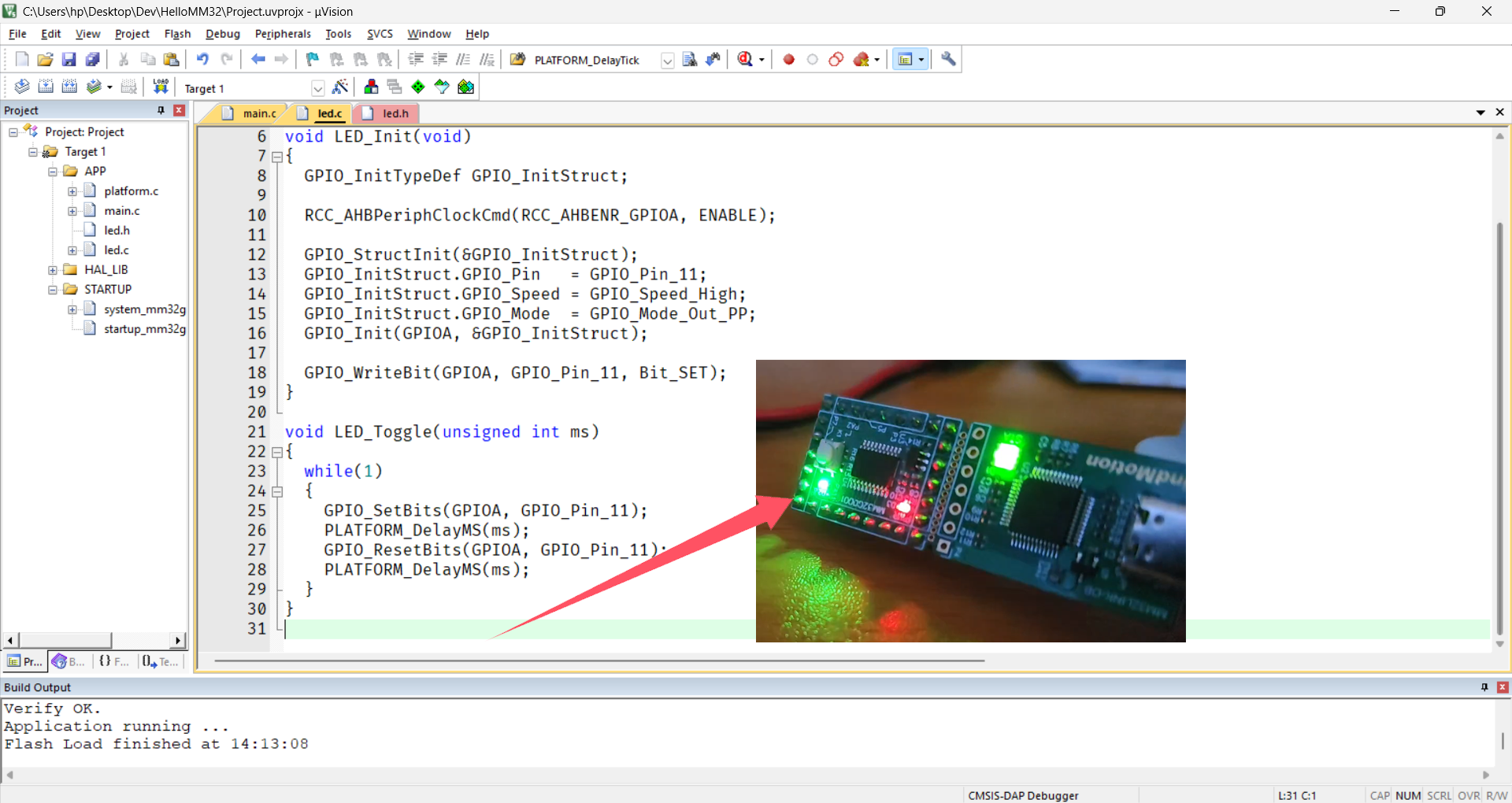Click the Undo arrow icon

pos(202,60)
